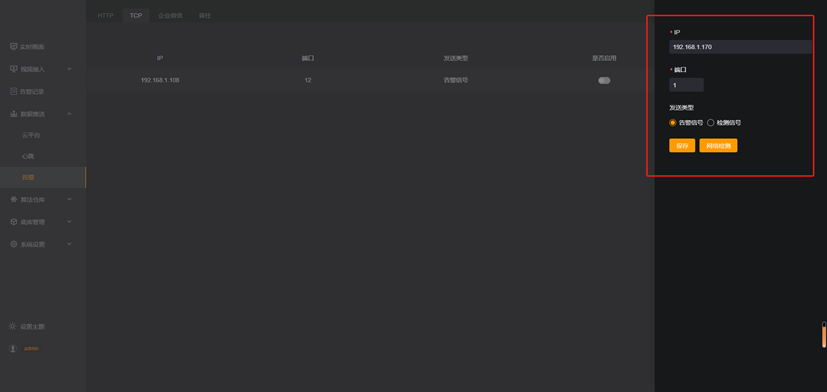
Task: Click the 保存 save button
Action: (x=682, y=146)
